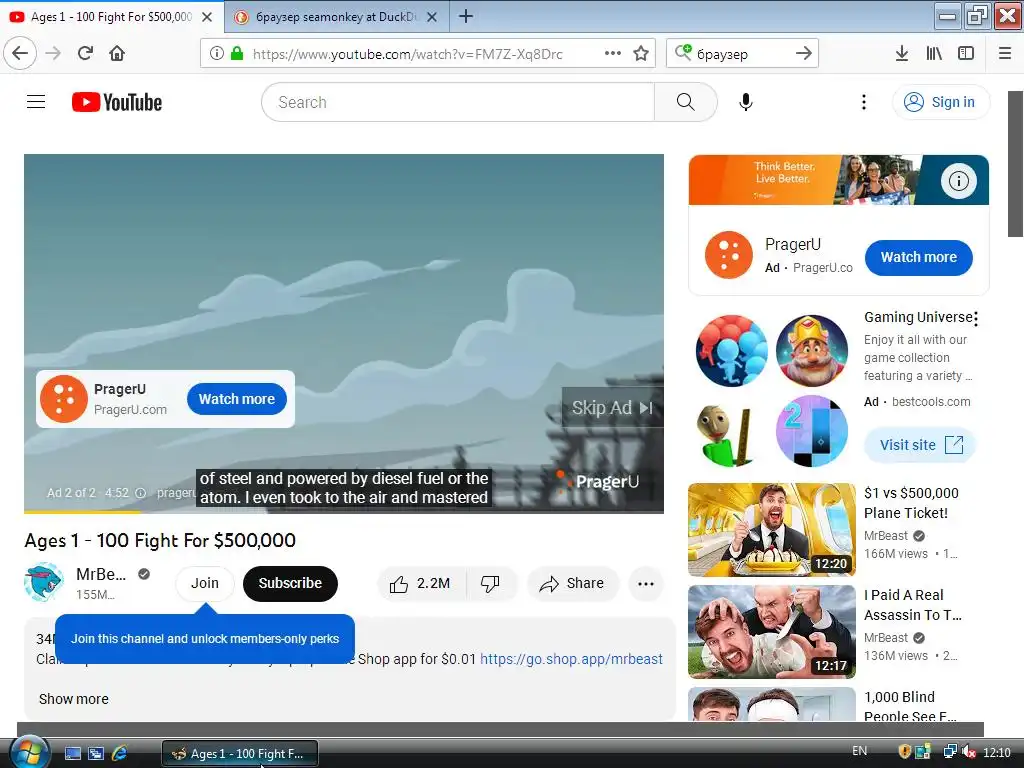
Task: Open the Firefox hamburger menu
Action: pyautogui.click(x=1004, y=54)
